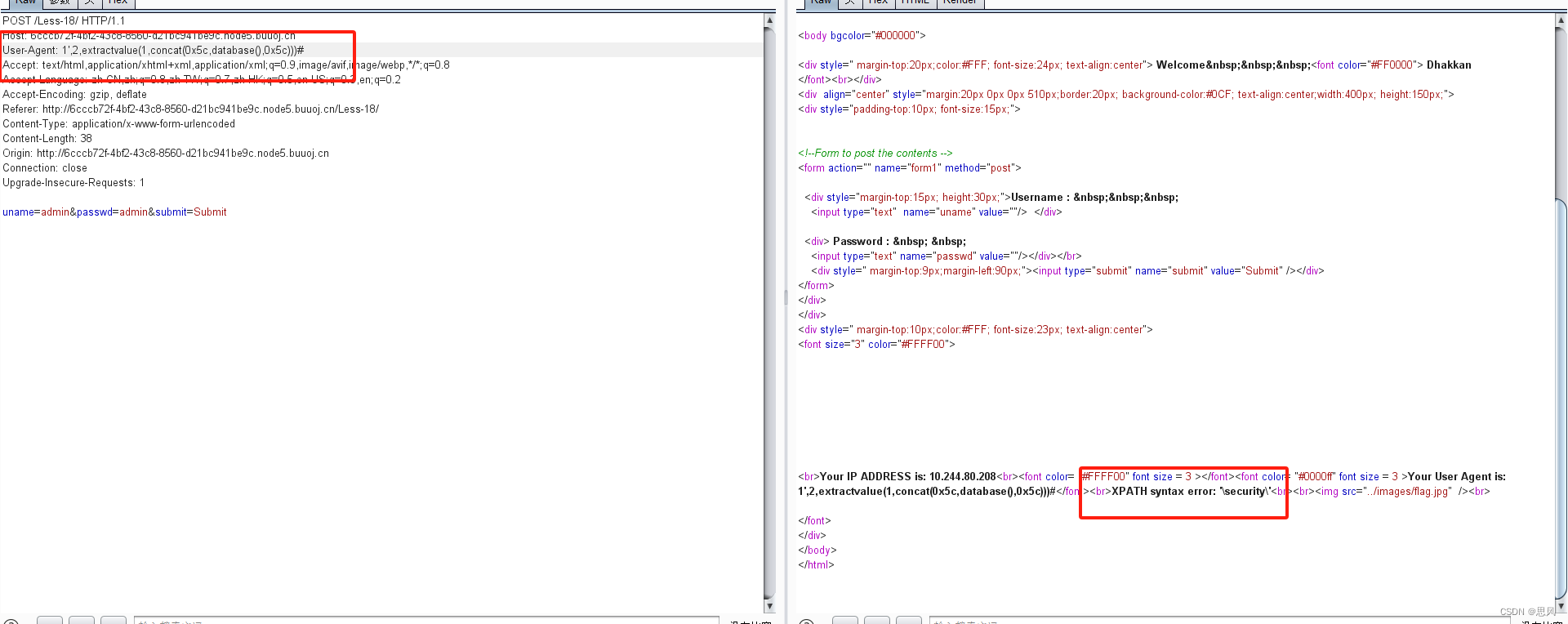This screenshot has width=1568, height=624.
Task: Click the 'Accept: text/html' header line
Action: 226,65
